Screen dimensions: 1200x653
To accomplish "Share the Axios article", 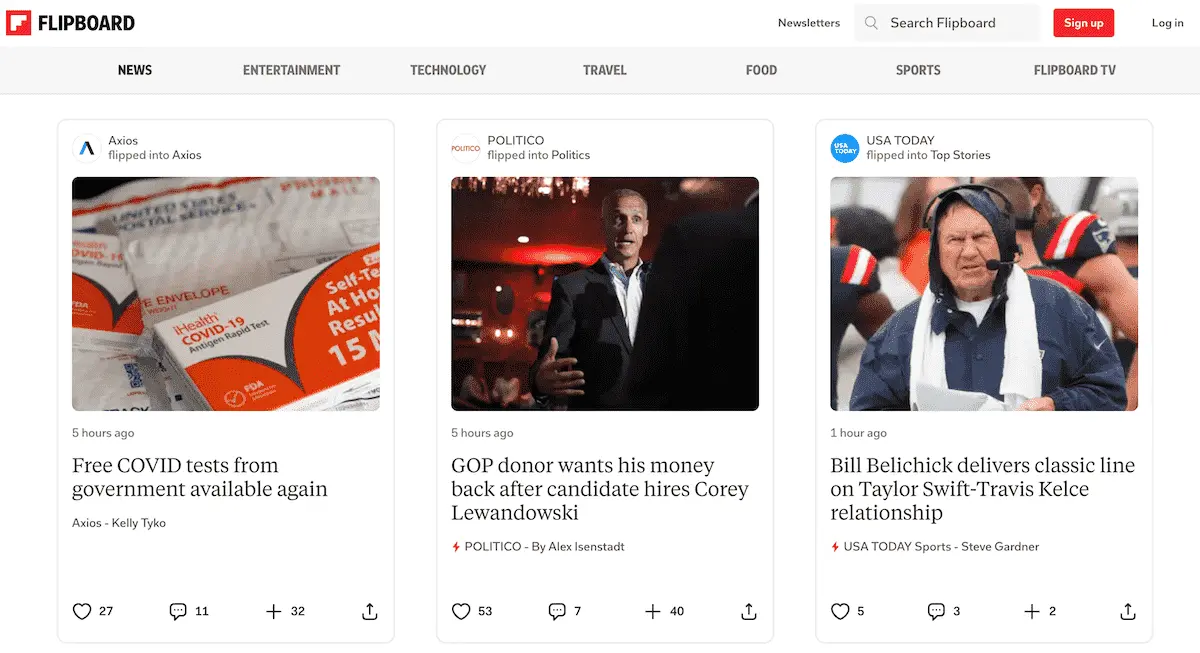I will pyautogui.click(x=368, y=611).
